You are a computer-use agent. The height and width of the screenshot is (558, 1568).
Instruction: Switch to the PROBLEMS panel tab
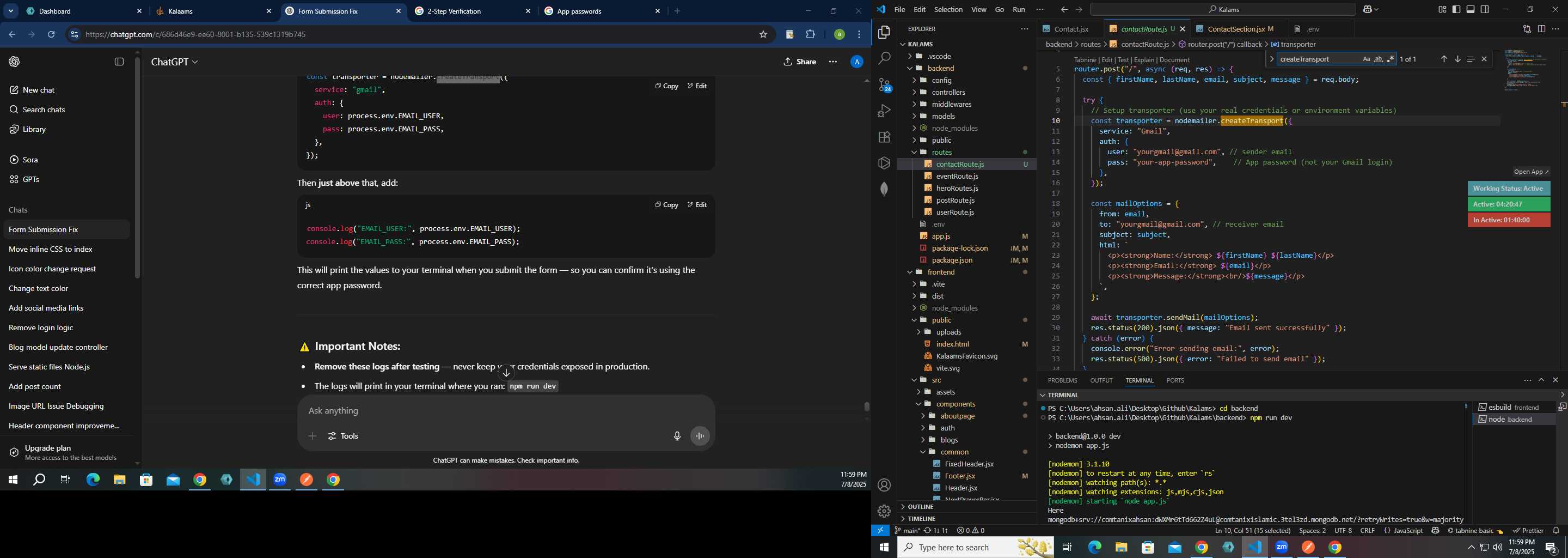[x=1062, y=380]
